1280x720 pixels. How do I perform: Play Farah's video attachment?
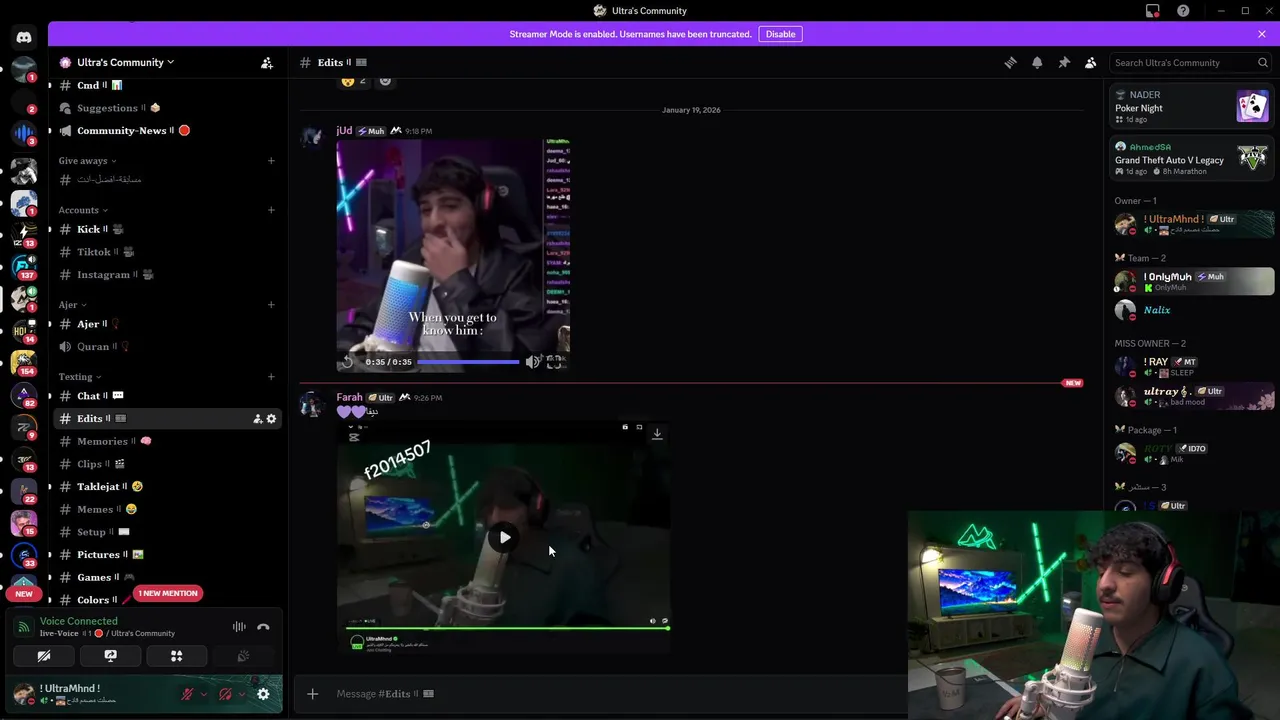505,538
